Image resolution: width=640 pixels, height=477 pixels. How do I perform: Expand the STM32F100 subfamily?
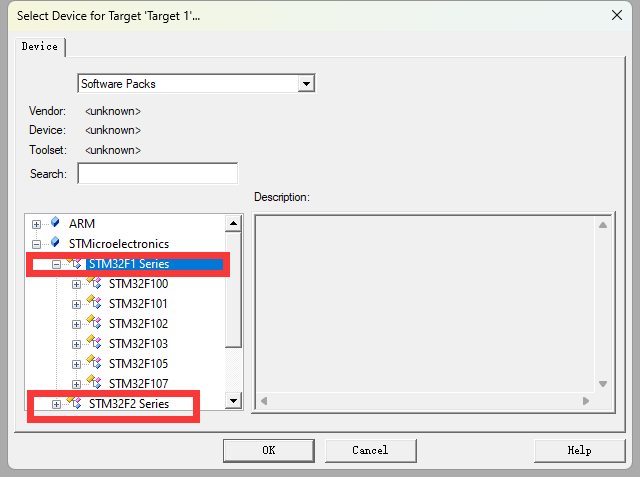pyautogui.click(x=76, y=284)
